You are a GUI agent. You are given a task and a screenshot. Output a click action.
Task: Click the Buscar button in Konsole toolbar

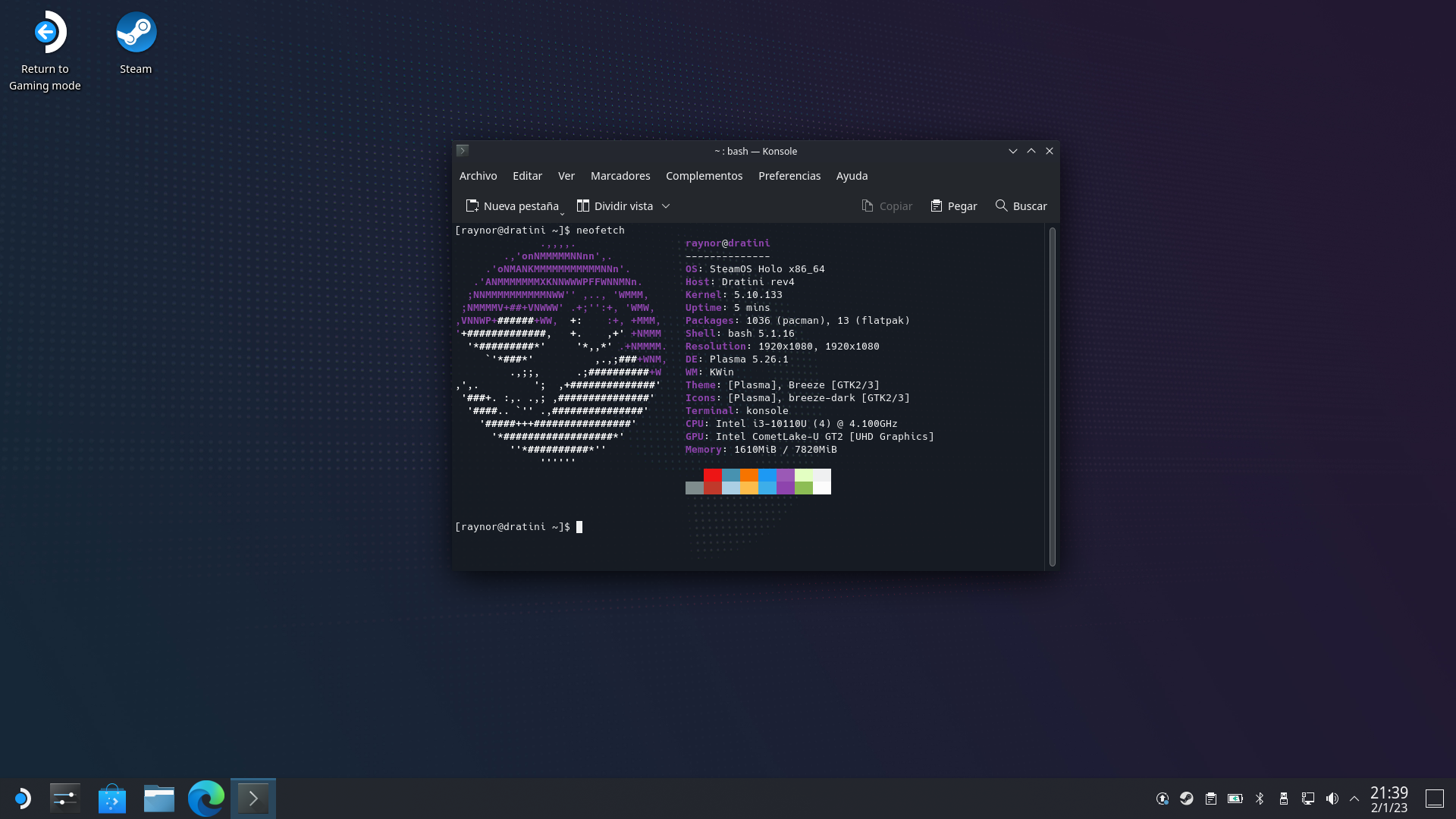click(x=1020, y=206)
